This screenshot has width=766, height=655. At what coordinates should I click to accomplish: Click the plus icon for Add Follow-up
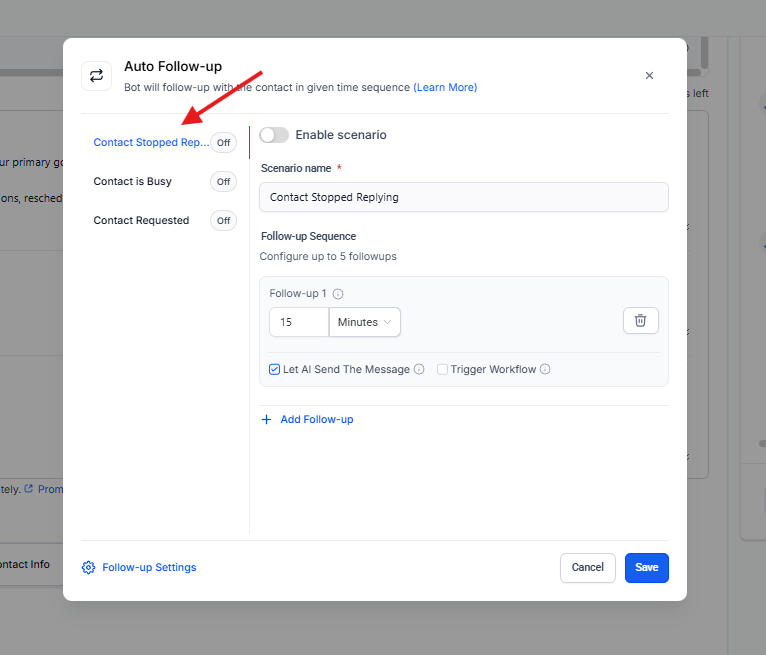(266, 420)
